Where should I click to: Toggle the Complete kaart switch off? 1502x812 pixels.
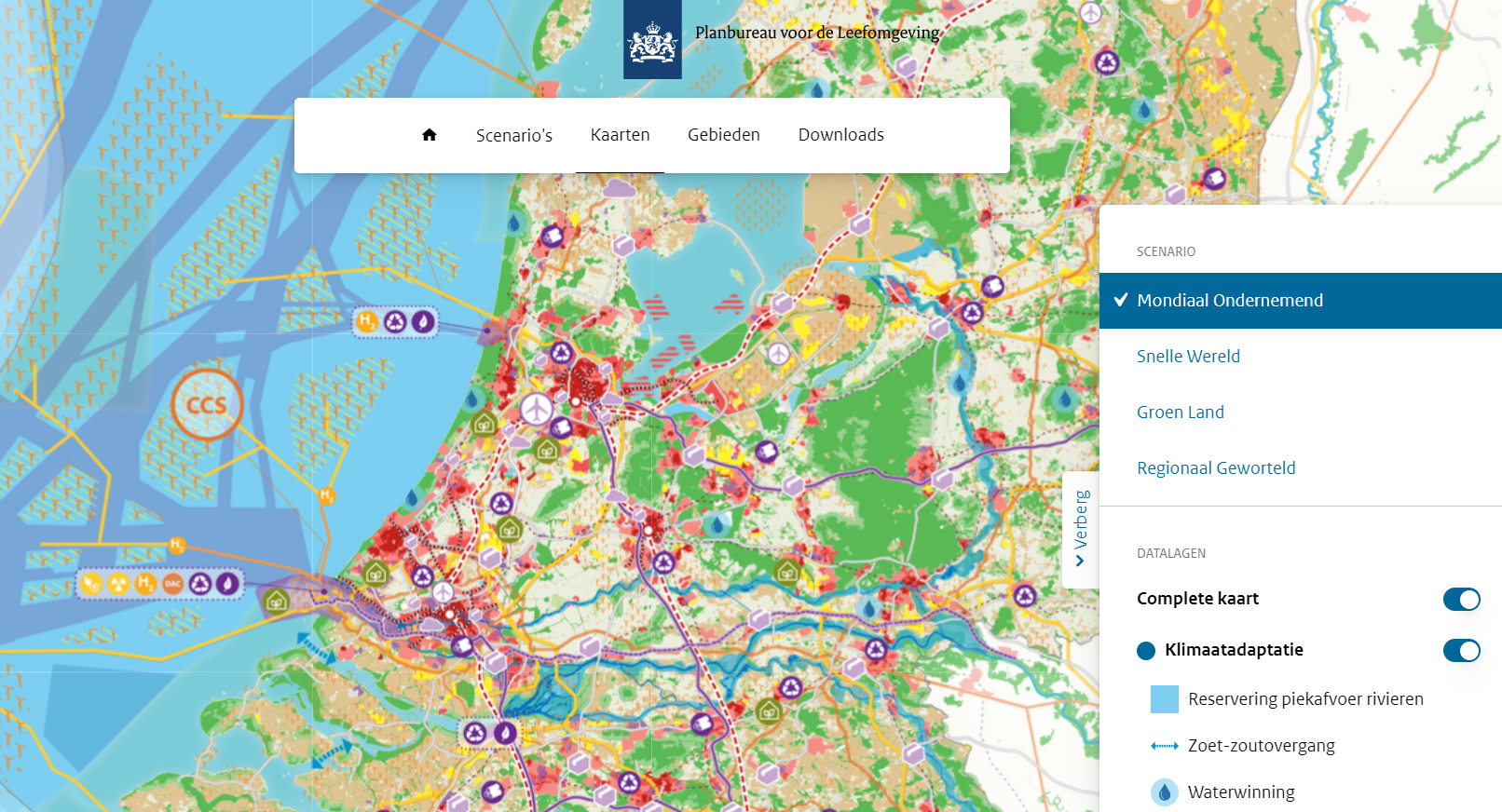[1461, 599]
